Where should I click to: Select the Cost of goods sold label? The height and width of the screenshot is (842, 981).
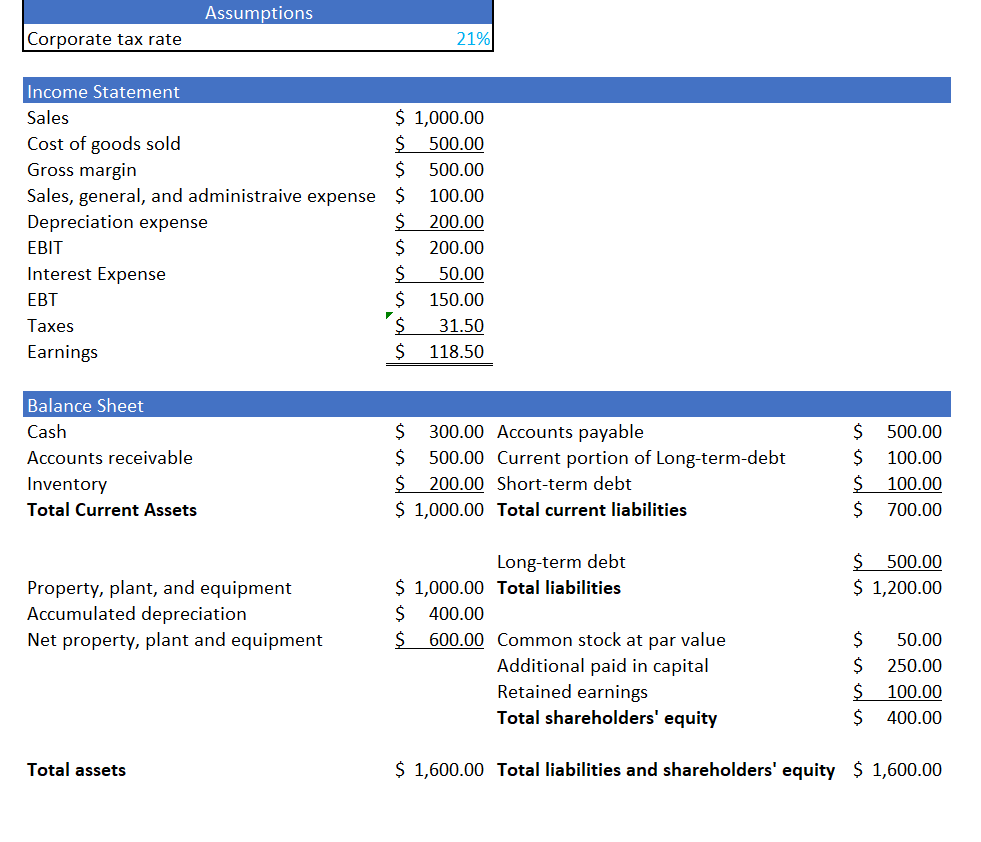(103, 143)
